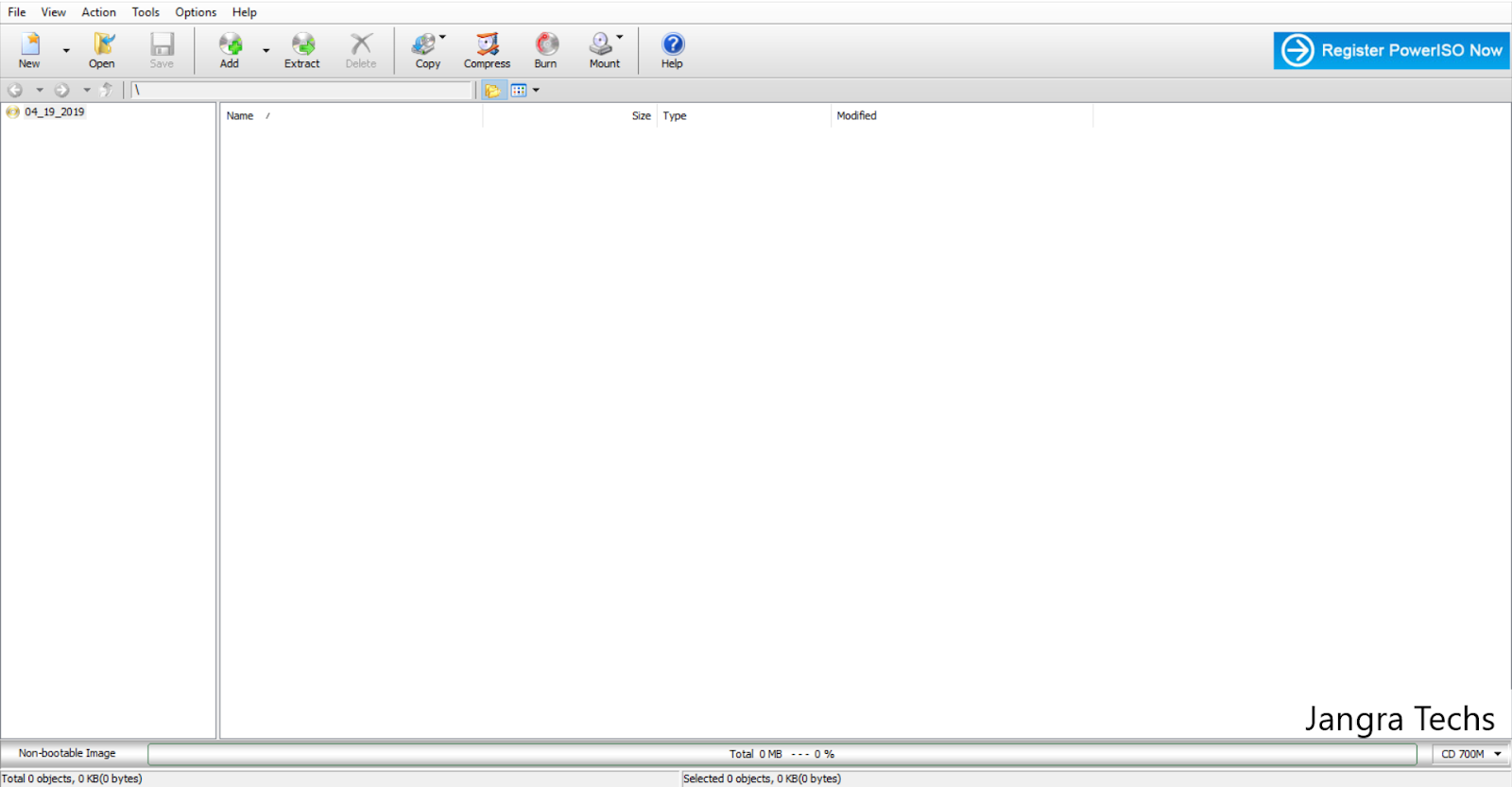Screen dimensions: 1512x787
Task: Click the Compress toolbar icon
Action: tap(487, 50)
